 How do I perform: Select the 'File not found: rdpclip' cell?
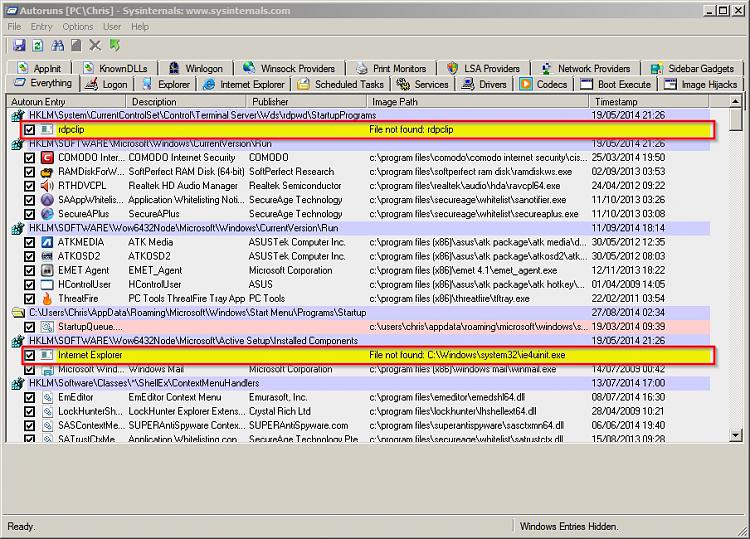411,130
